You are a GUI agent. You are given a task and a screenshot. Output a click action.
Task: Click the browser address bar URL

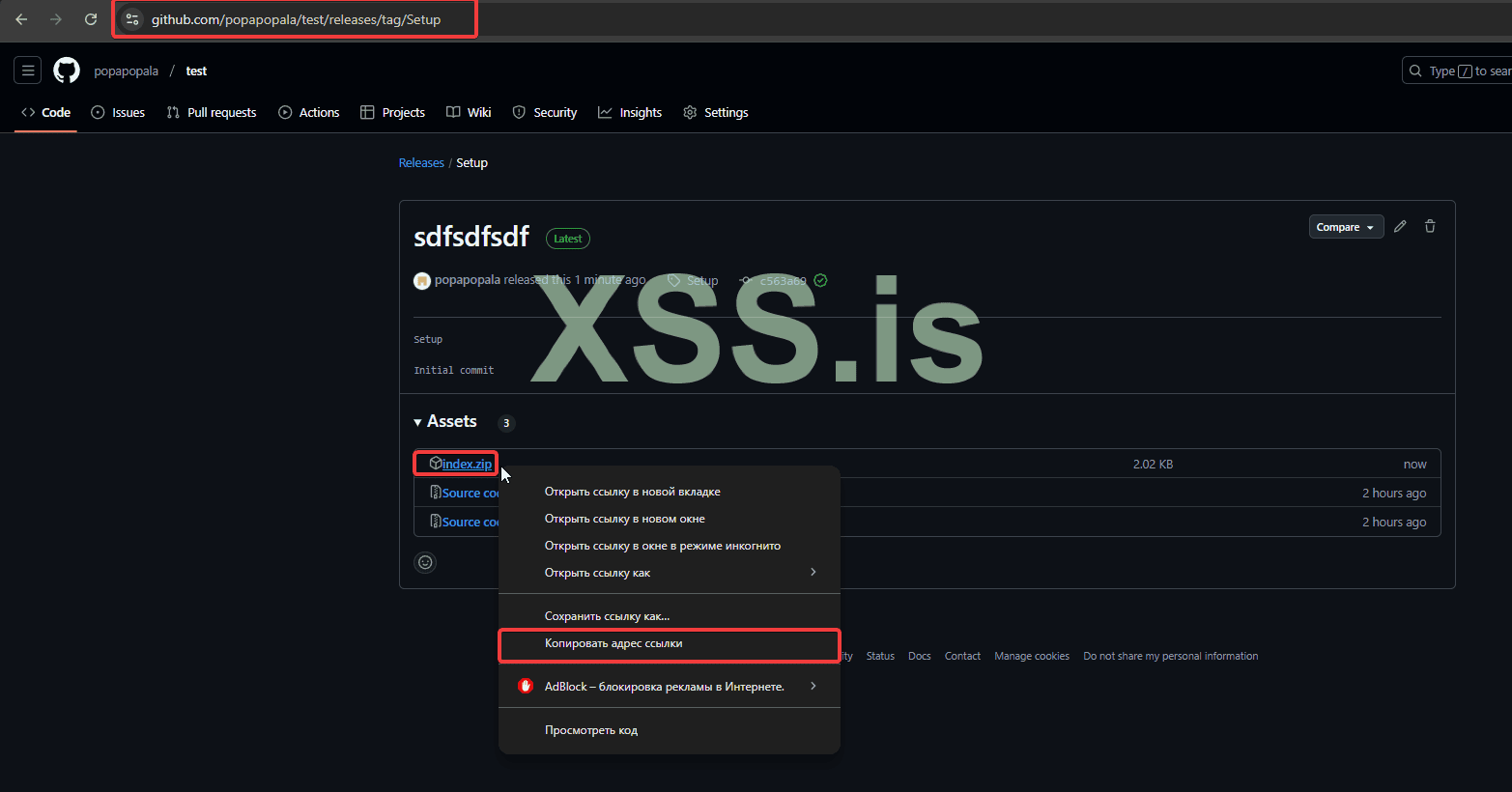pos(296,19)
